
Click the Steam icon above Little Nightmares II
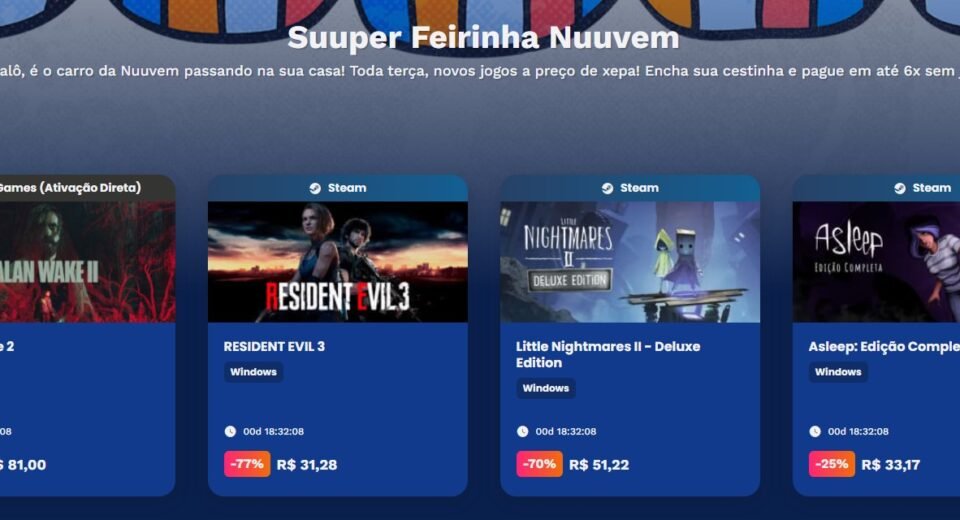607,188
